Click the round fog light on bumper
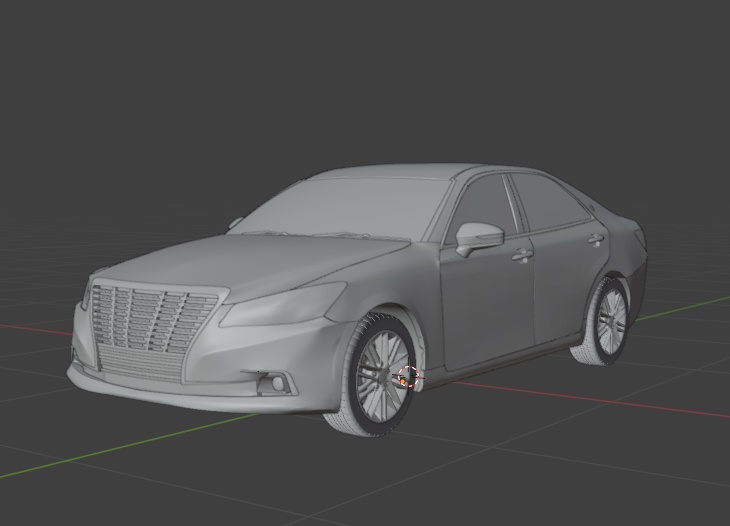The height and width of the screenshot is (526, 730). tap(278, 384)
